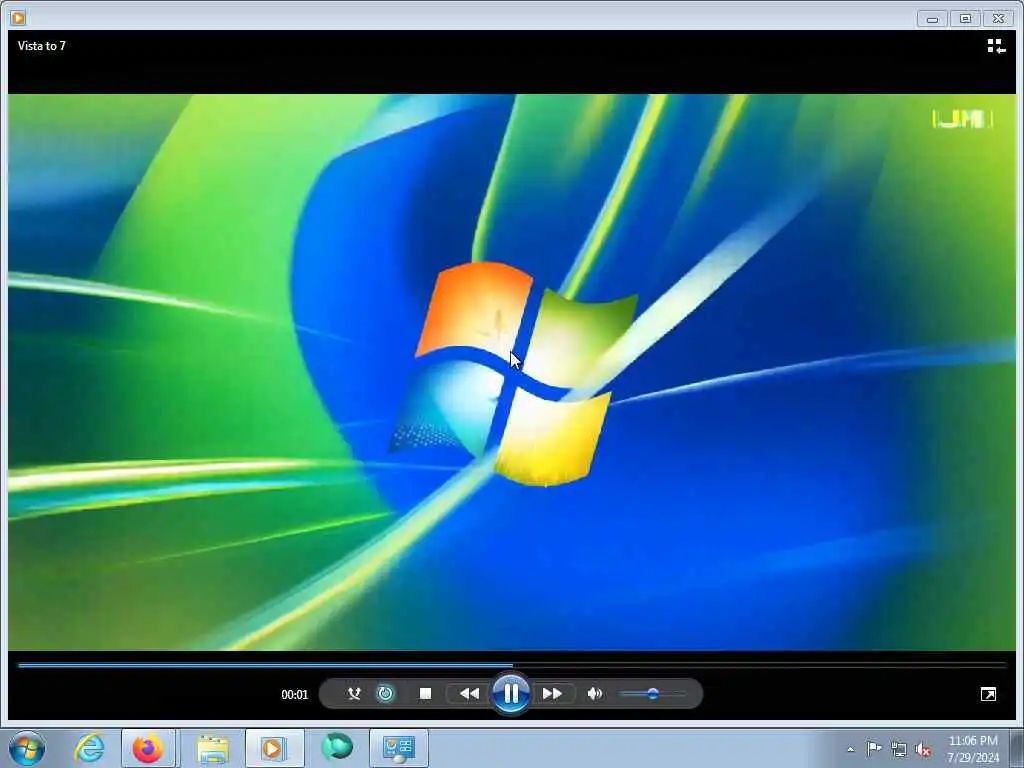Open Firefox from taskbar
The width and height of the screenshot is (1024, 768).
pyautogui.click(x=148, y=748)
